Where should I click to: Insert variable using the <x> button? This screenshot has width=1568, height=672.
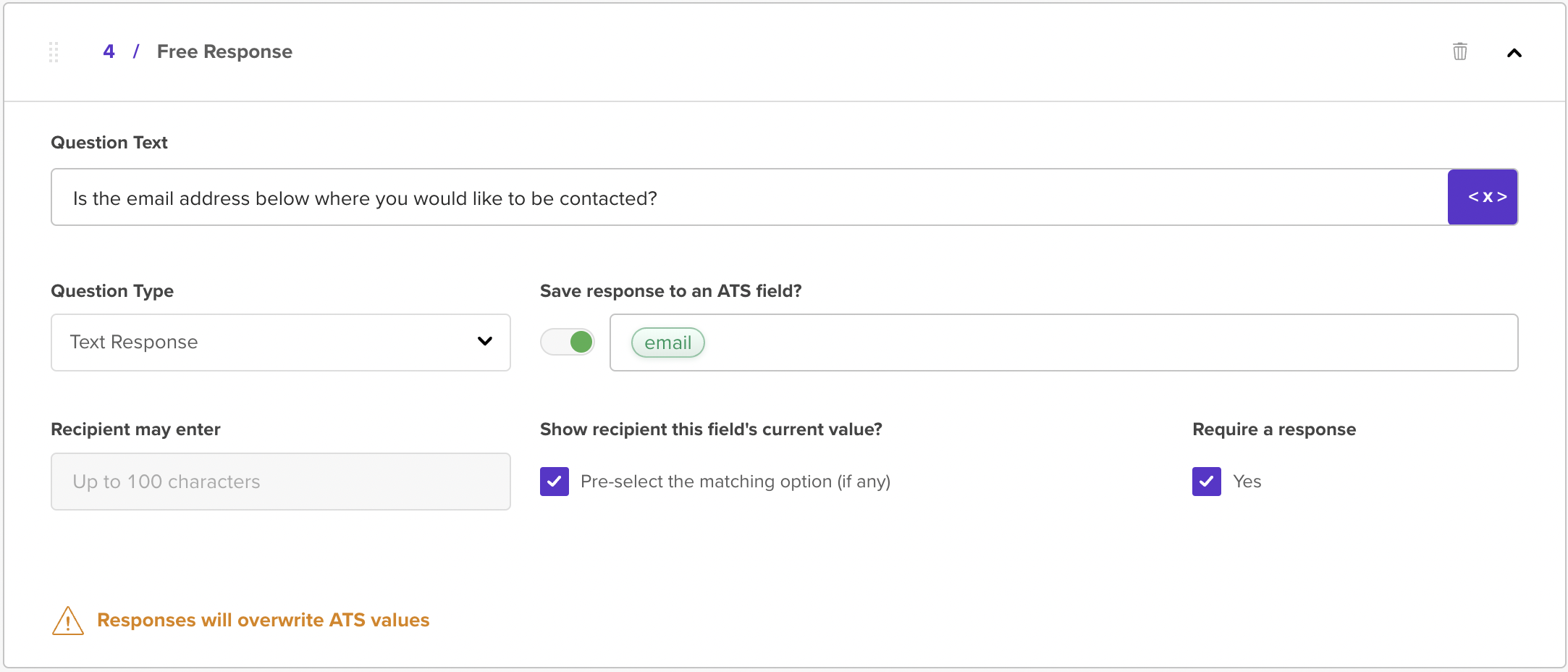(1483, 197)
